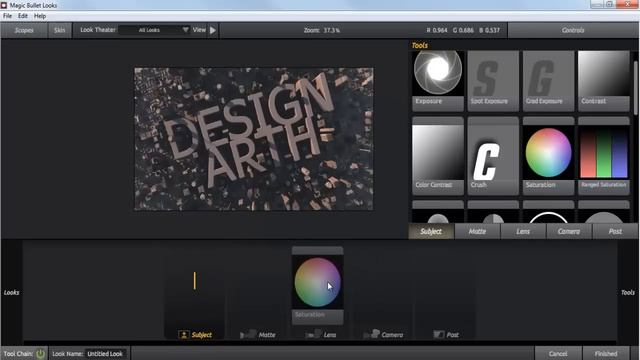This screenshot has height=360, width=640.
Task: Click the Zoom 37.3% readout
Action: tap(322, 30)
